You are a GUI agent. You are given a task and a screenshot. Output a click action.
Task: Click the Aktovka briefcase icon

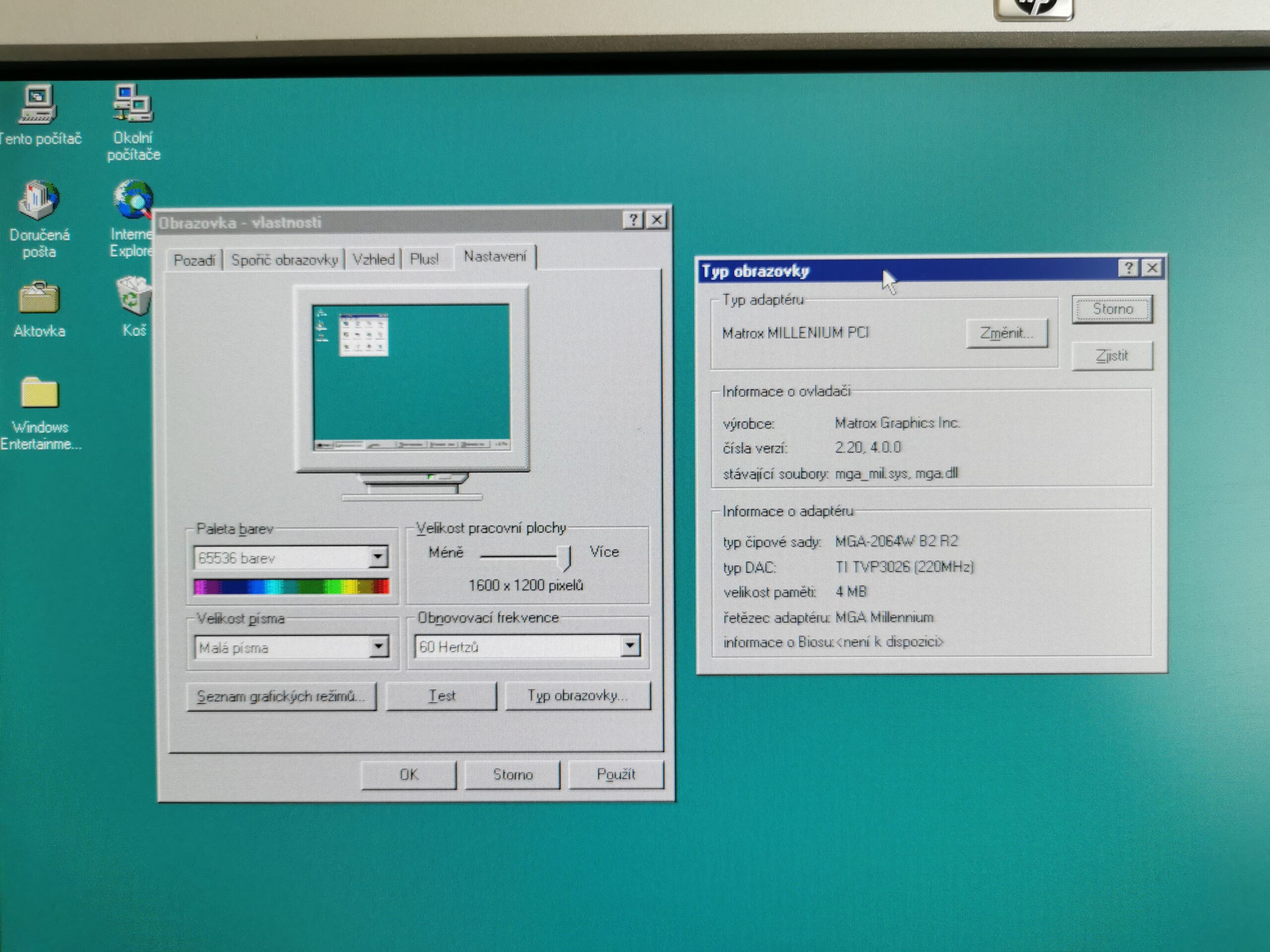click(39, 297)
